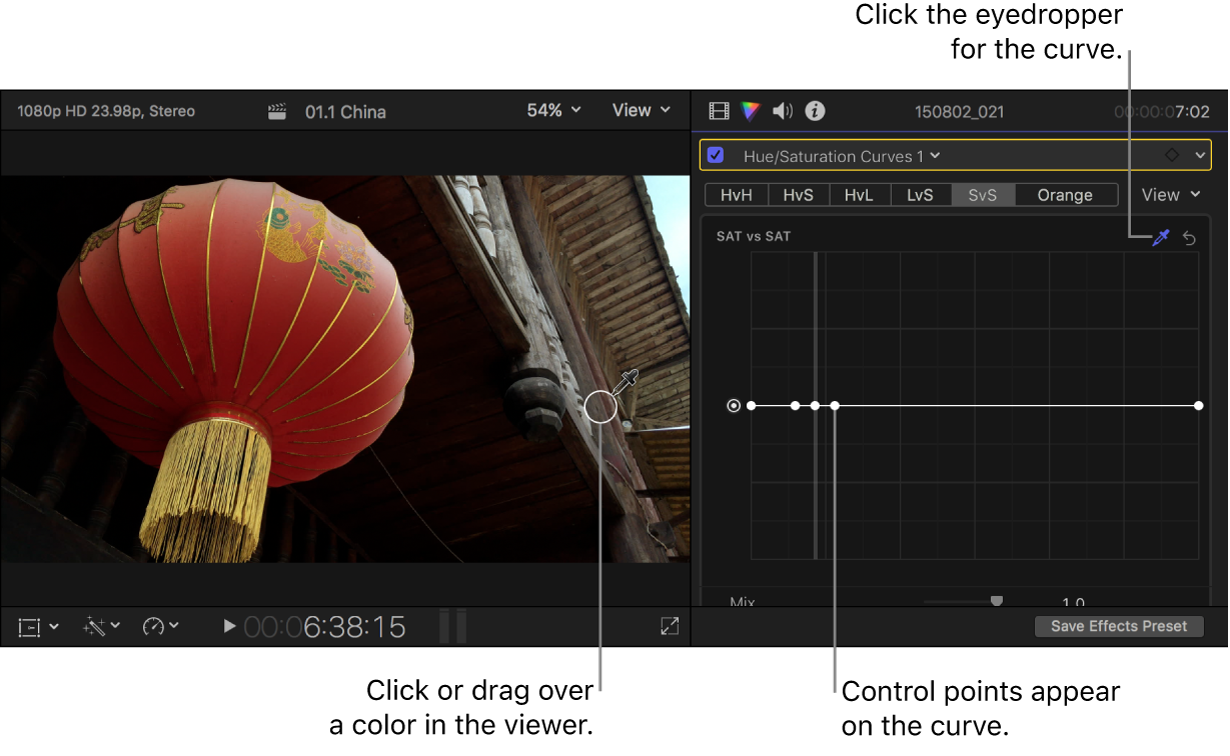Select the Orange curve tab
Viewport: 1230px width, 756px height.
point(1065,194)
